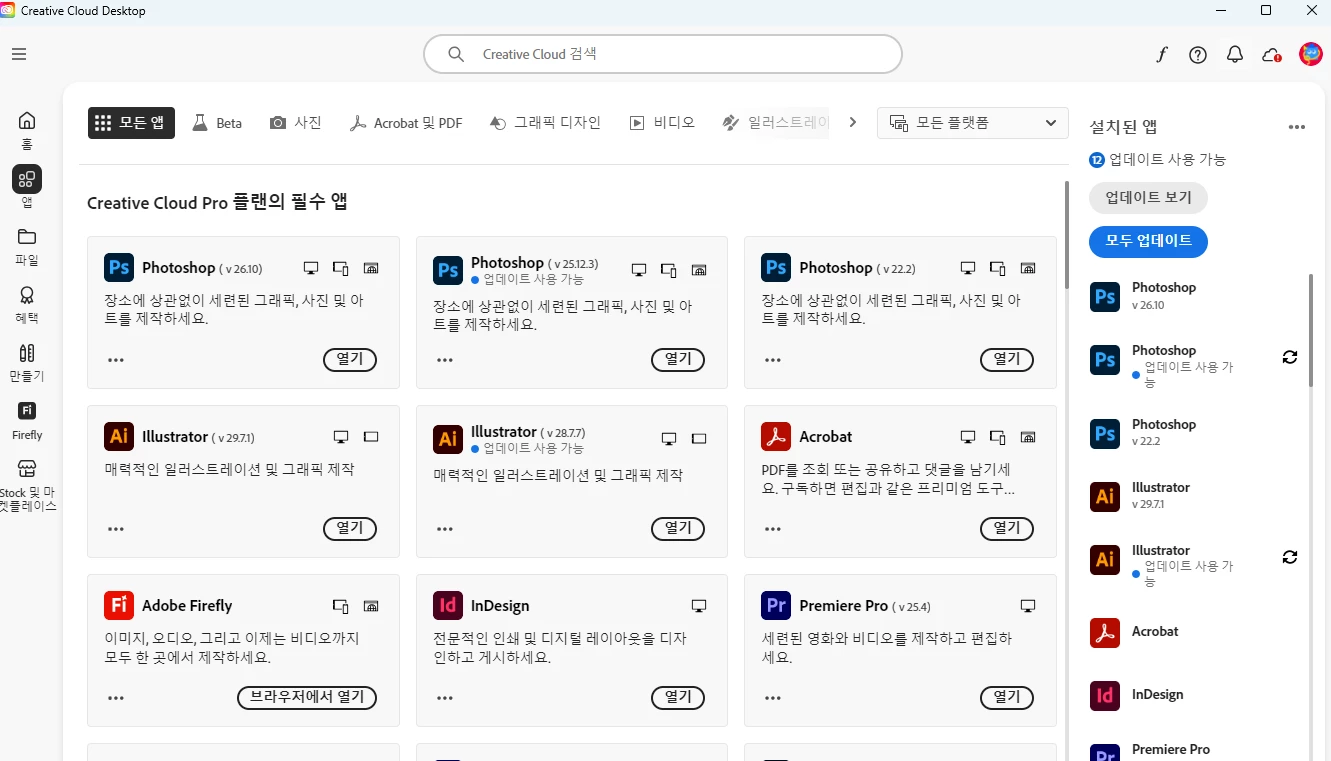Open Premiere Pro with its 열기 button

coord(1007,697)
